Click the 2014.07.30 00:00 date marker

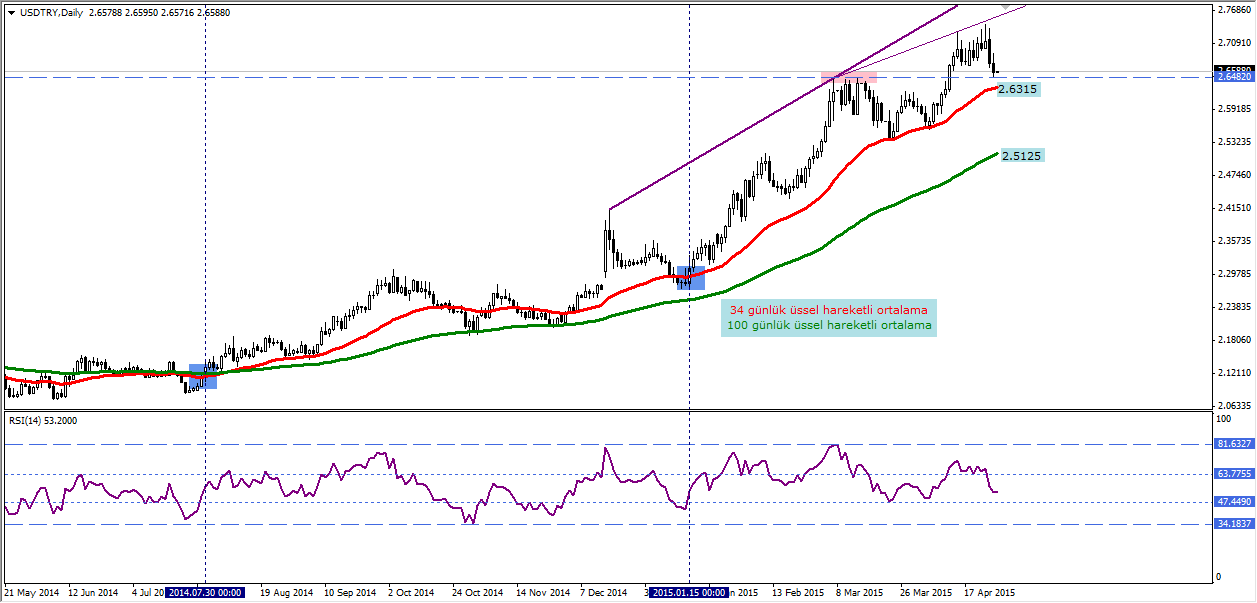pos(205,592)
